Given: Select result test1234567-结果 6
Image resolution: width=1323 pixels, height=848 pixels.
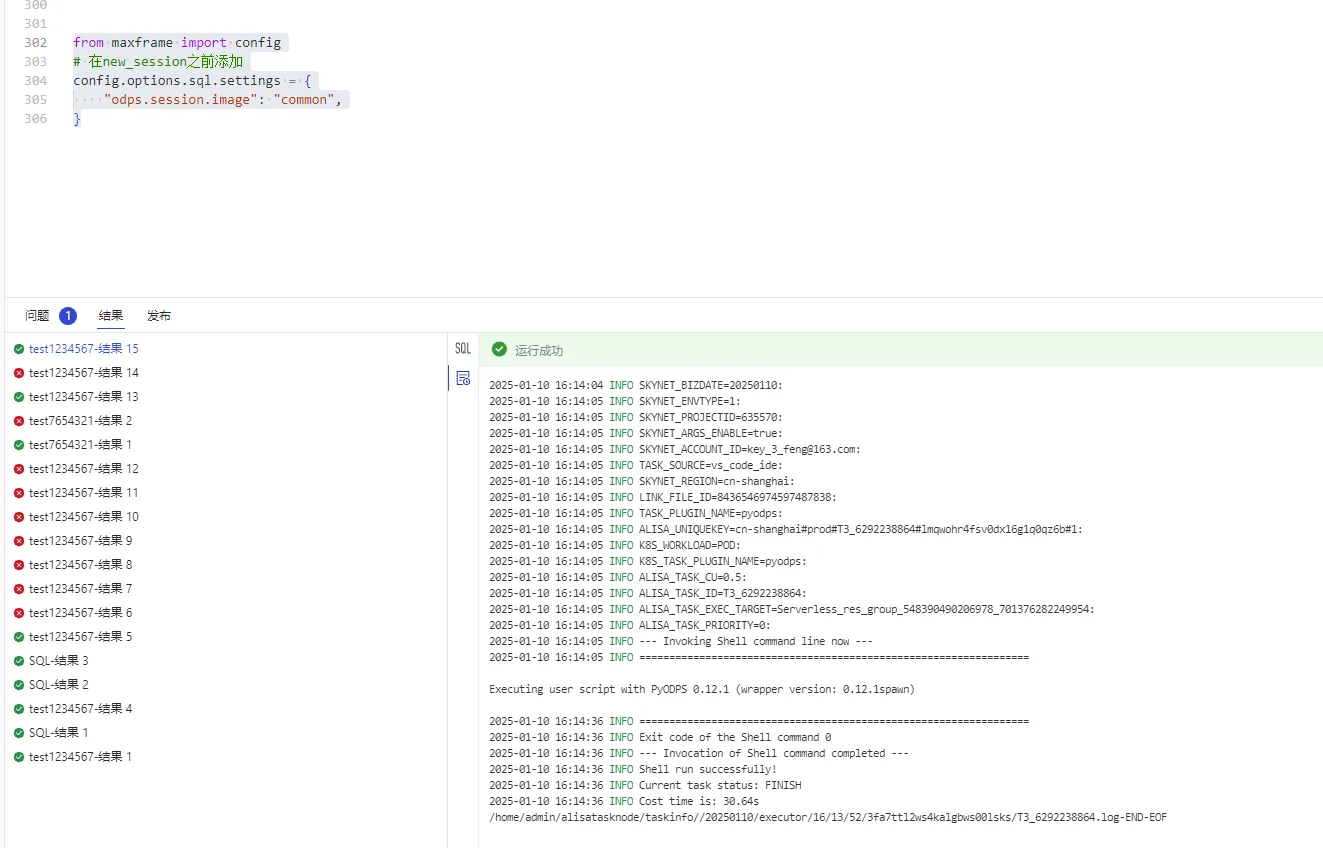Looking at the screenshot, I should click(x=81, y=613).
